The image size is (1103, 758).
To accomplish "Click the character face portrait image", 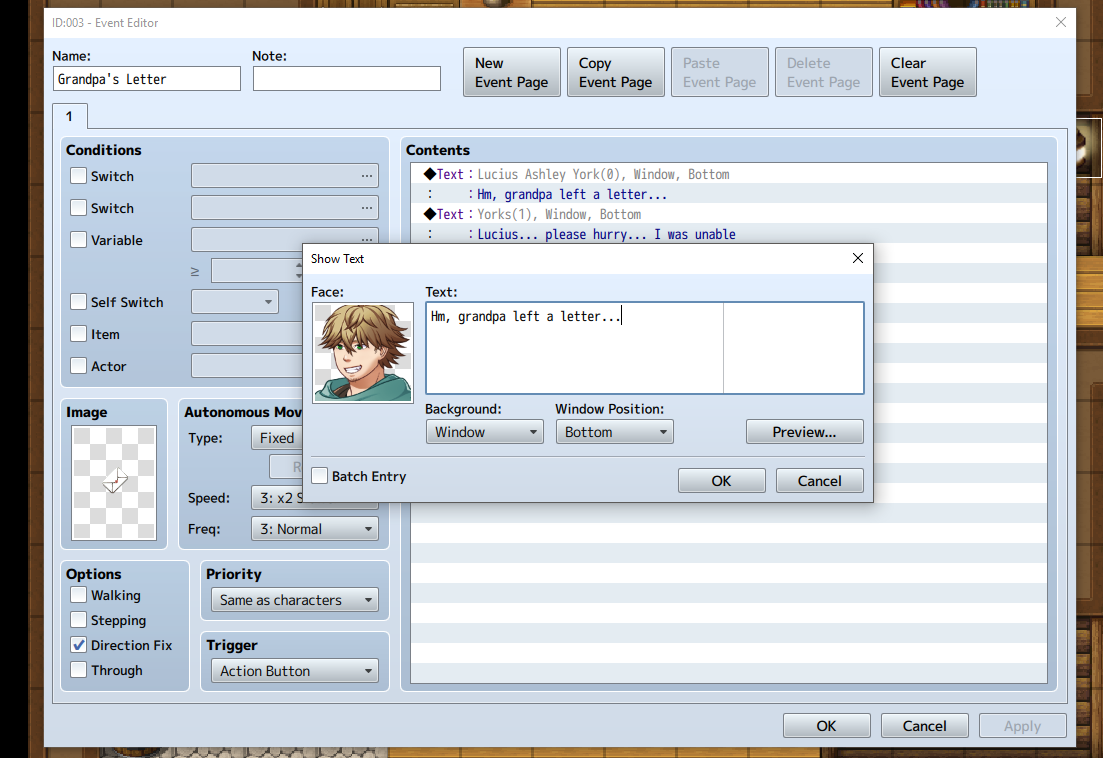I will tap(363, 353).
